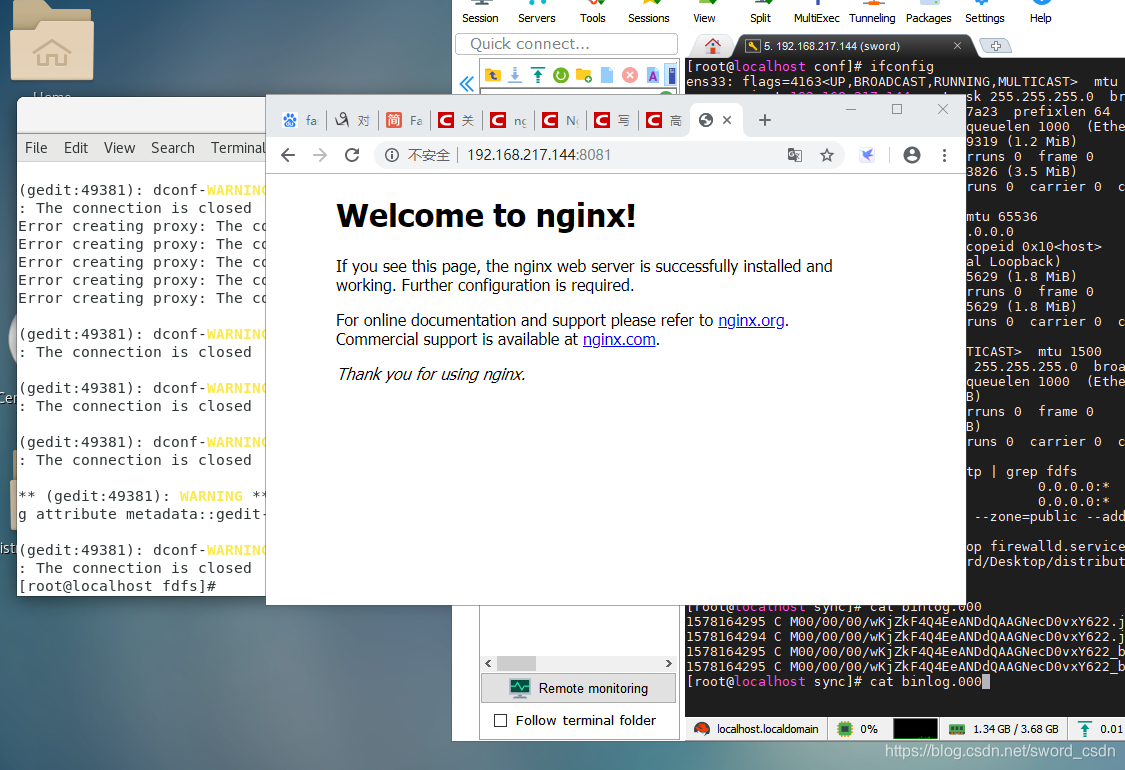The image size is (1125, 770).
Task: Open MobaXterm Tools toolbar item
Action: pyautogui.click(x=593, y=12)
